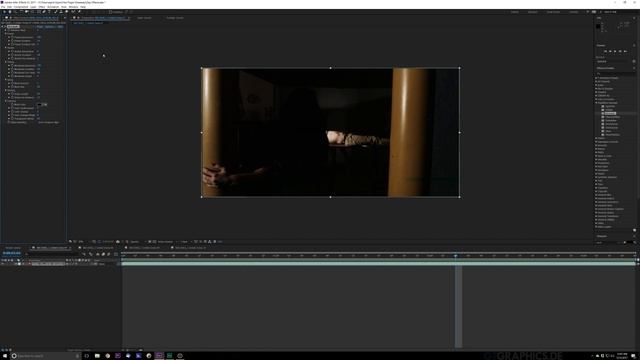This screenshot has height=360, width=640.
Task: Select the Brush tool
Action: 56,12
